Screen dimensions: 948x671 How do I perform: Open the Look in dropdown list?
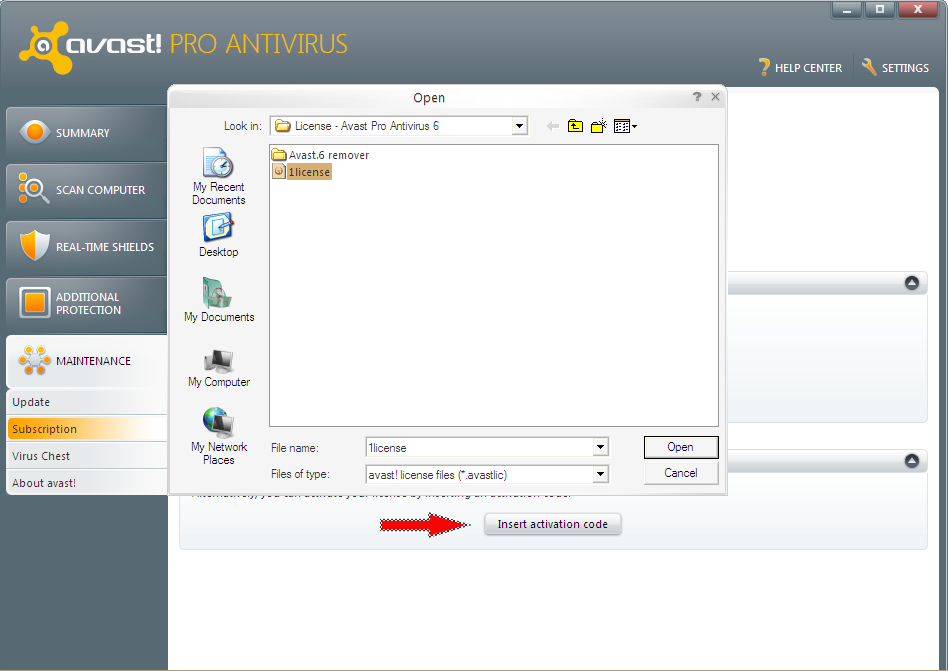pyautogui.click(x=521, y=126)
